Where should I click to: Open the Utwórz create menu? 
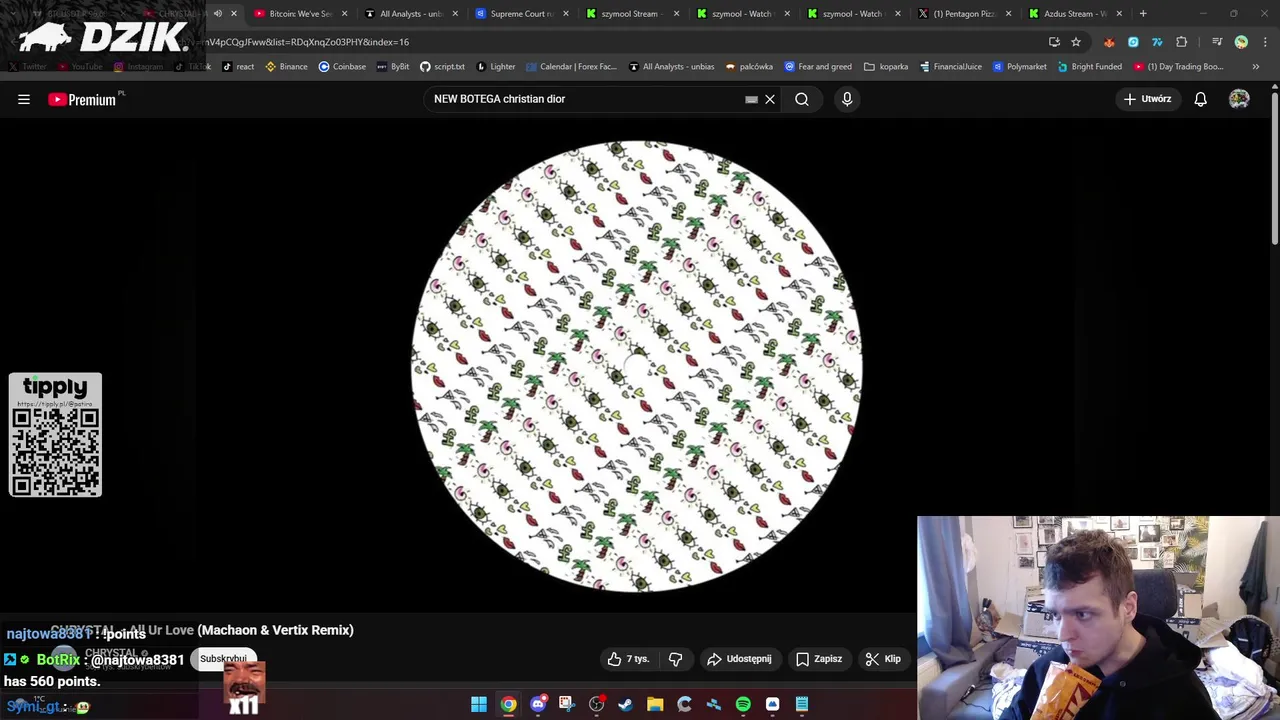pyautogui.click(x=1147, y=99)
